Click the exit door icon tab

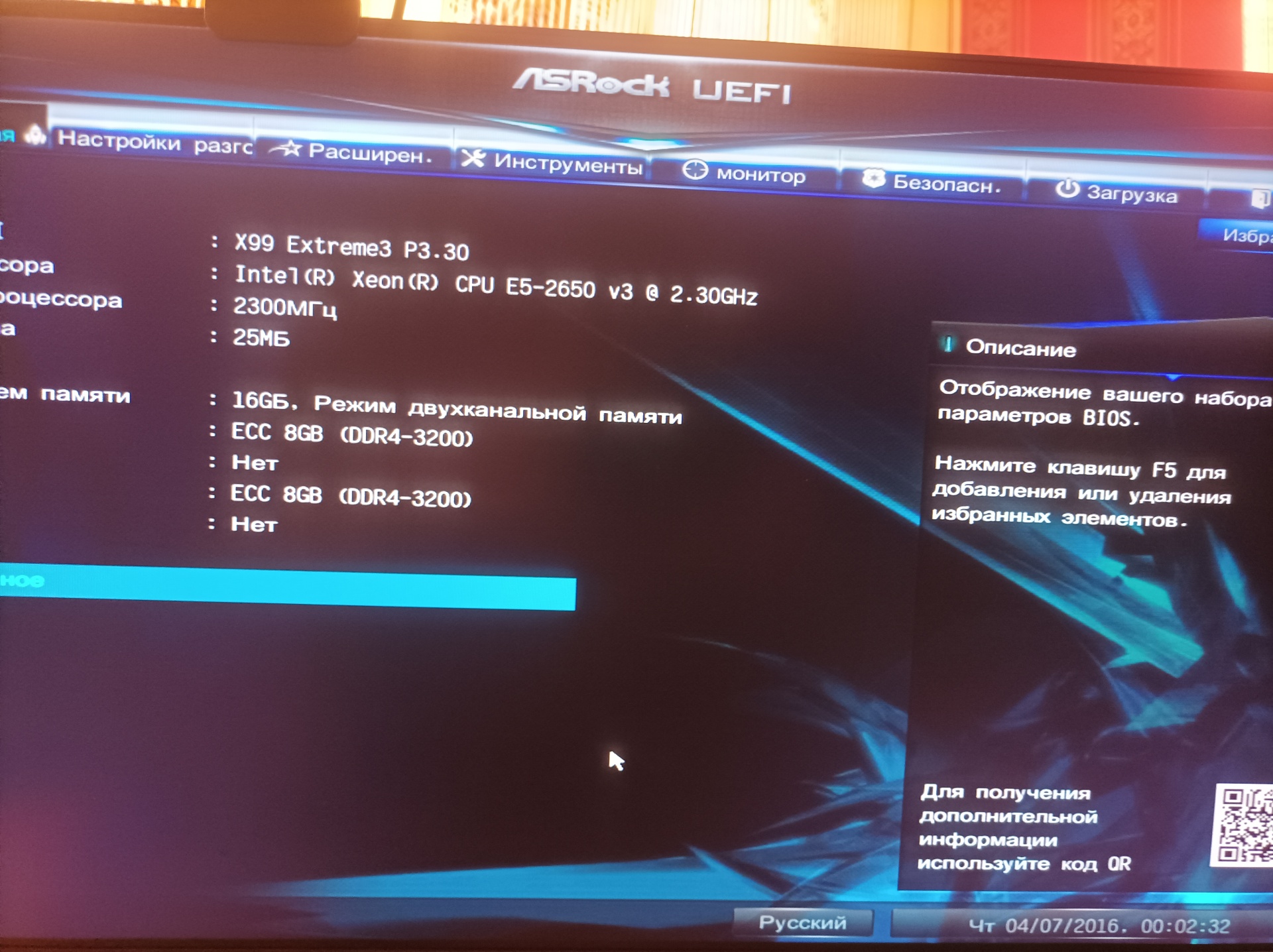[1260, 199]
